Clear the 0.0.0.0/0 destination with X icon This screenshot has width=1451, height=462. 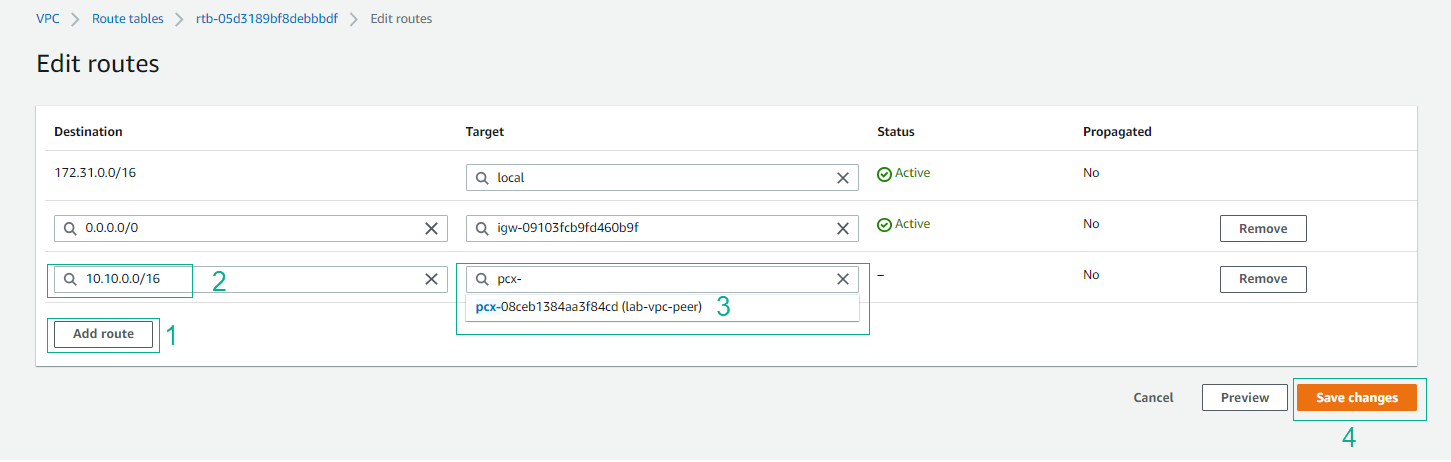[x=432, y=228]
